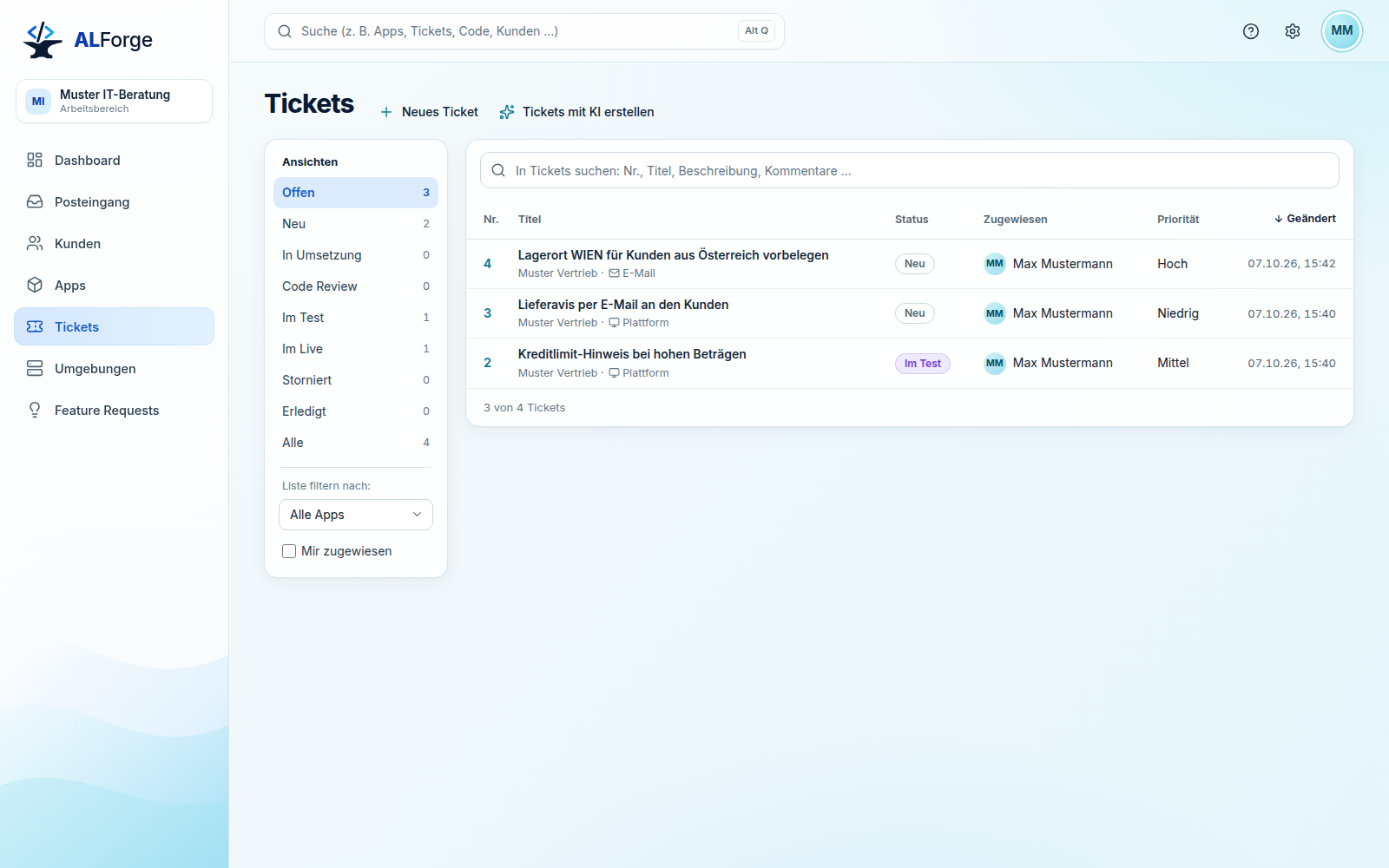This screenshot has width=1389, height=868.
Task: Select the In Umsetzung view
Action: click(356, 255)
